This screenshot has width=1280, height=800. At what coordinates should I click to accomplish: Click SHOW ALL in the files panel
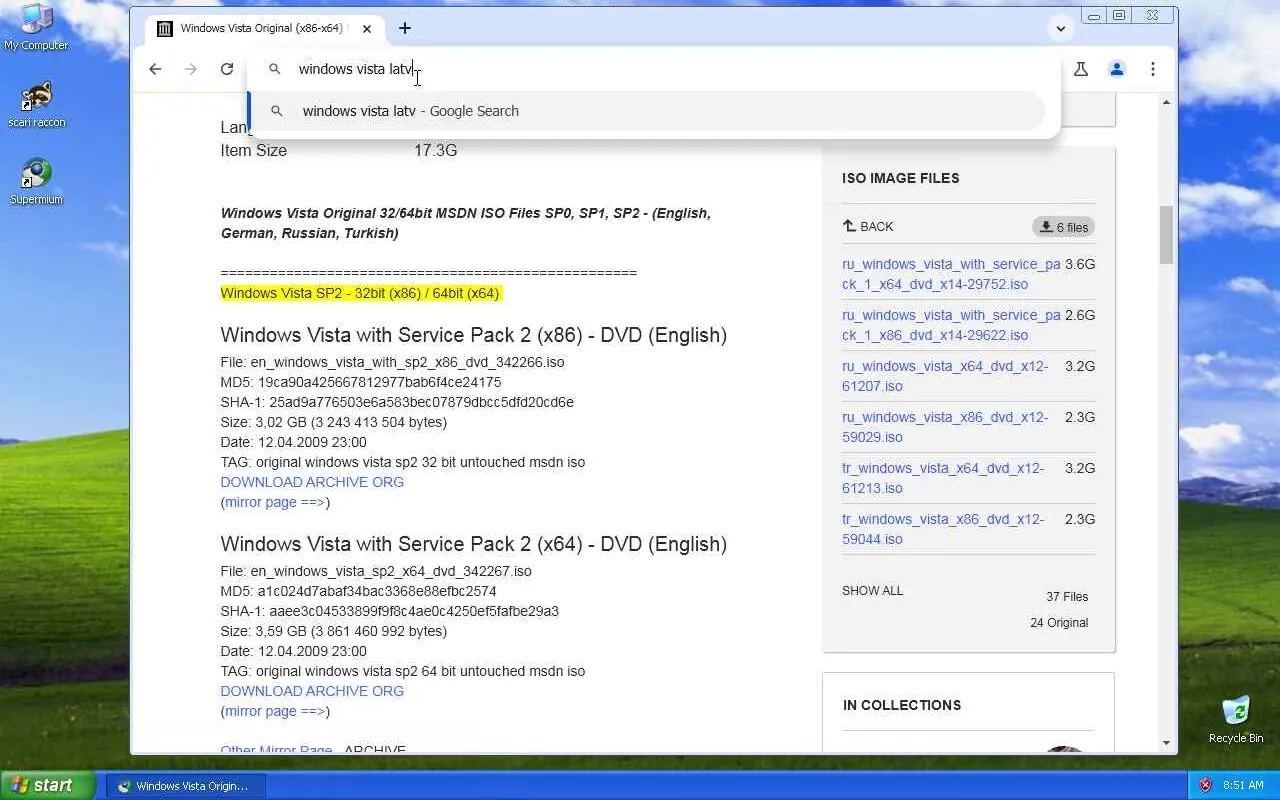pyautogui.click(x=872, y=591)
